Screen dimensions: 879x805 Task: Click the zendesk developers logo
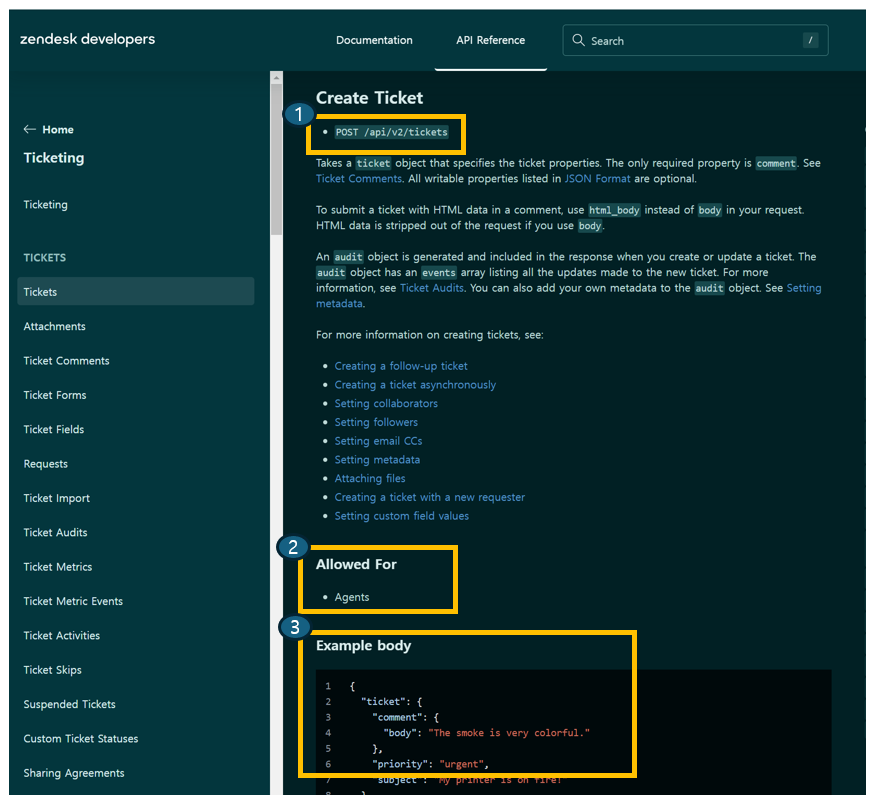coord(87,39)
